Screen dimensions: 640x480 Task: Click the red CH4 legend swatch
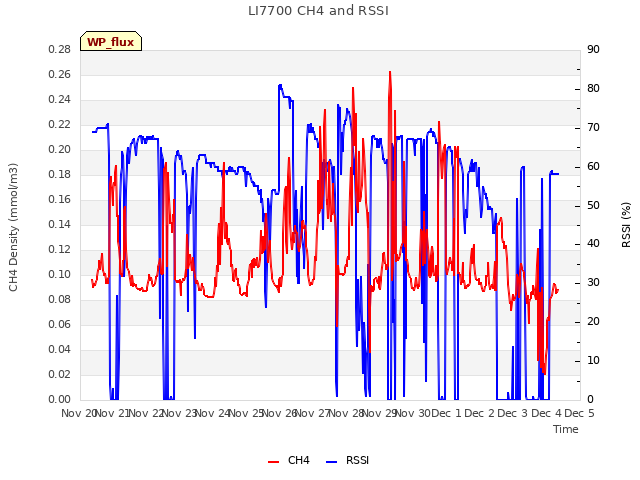tap(273, 462)
